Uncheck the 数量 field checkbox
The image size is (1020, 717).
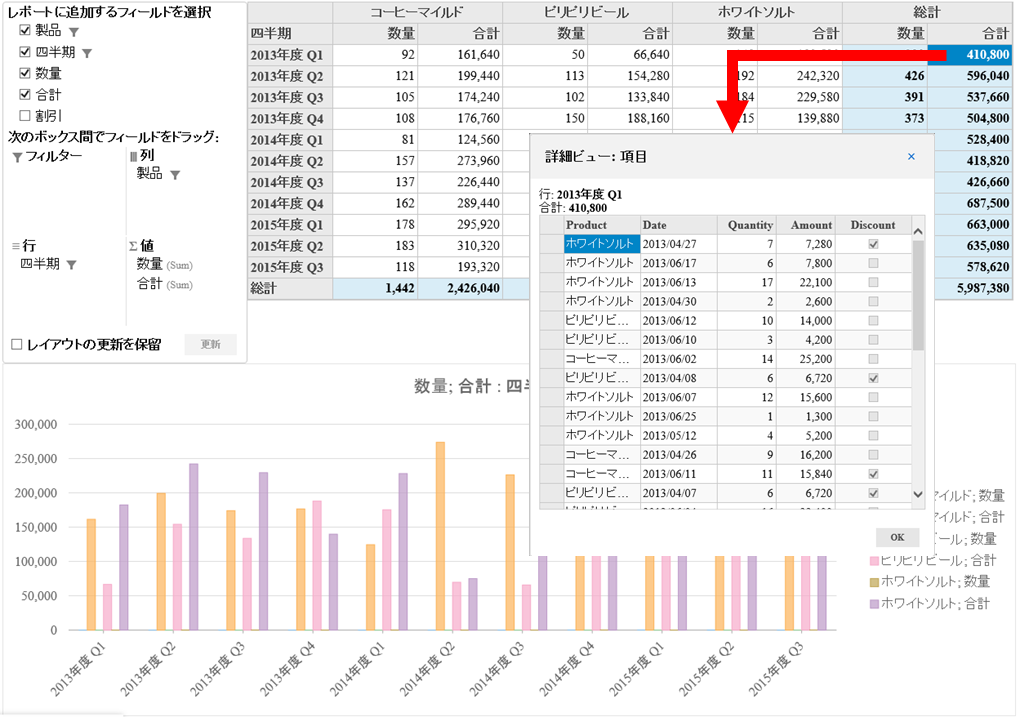pyautogui.click(x=25, y=73)
